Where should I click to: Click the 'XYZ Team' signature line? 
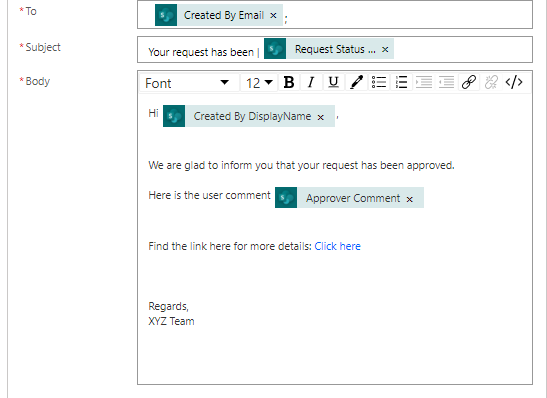(x=171, y=321)
